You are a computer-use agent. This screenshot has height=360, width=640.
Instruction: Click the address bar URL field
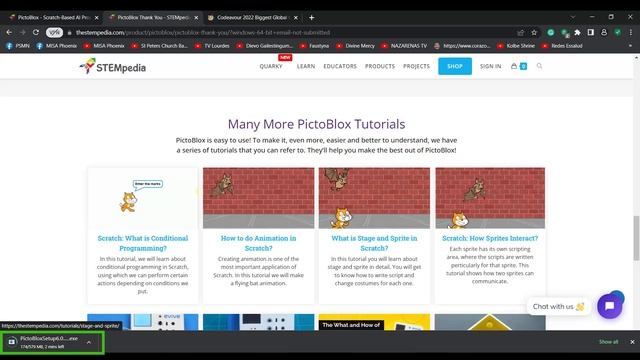[286, 32]
